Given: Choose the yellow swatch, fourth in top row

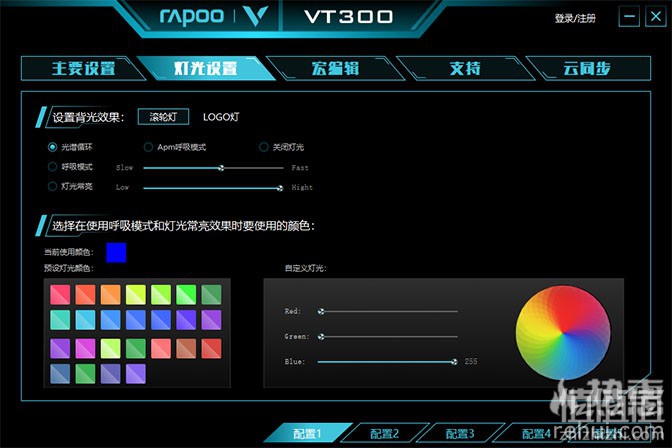Looking at the screenshot, I should tap(136, 295).
